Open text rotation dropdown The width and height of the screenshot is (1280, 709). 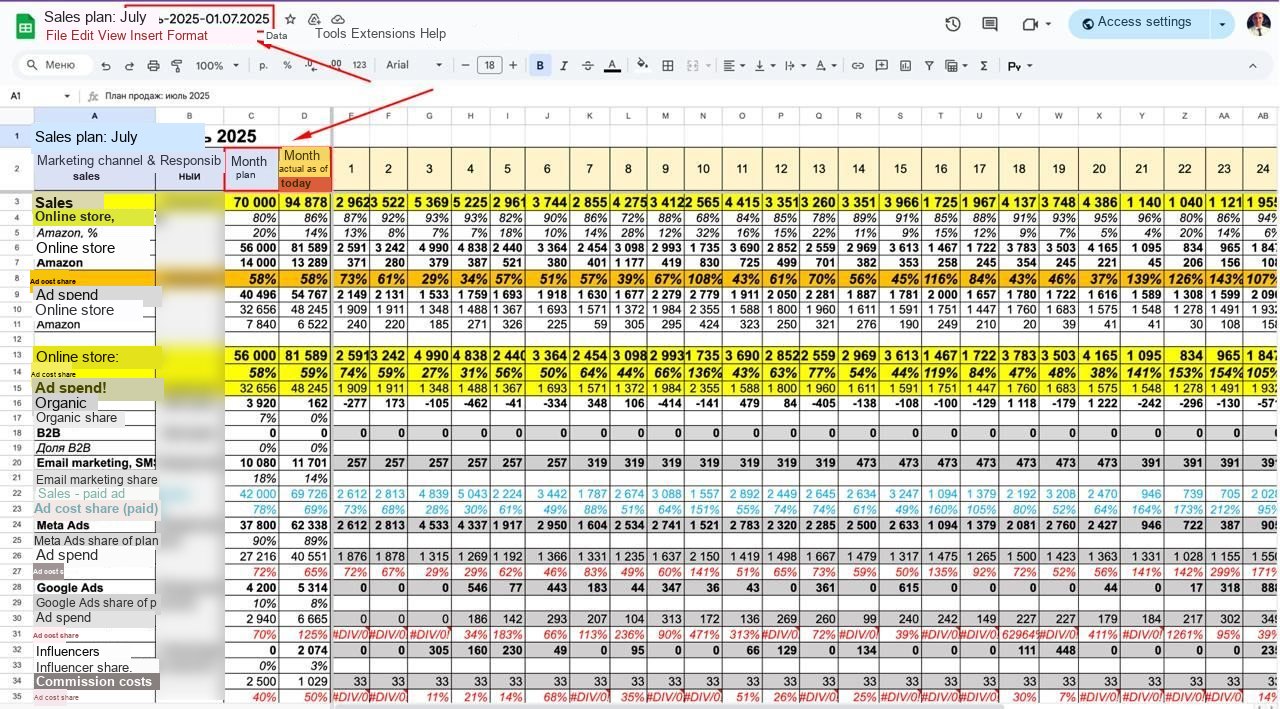(x=826, y=66)
